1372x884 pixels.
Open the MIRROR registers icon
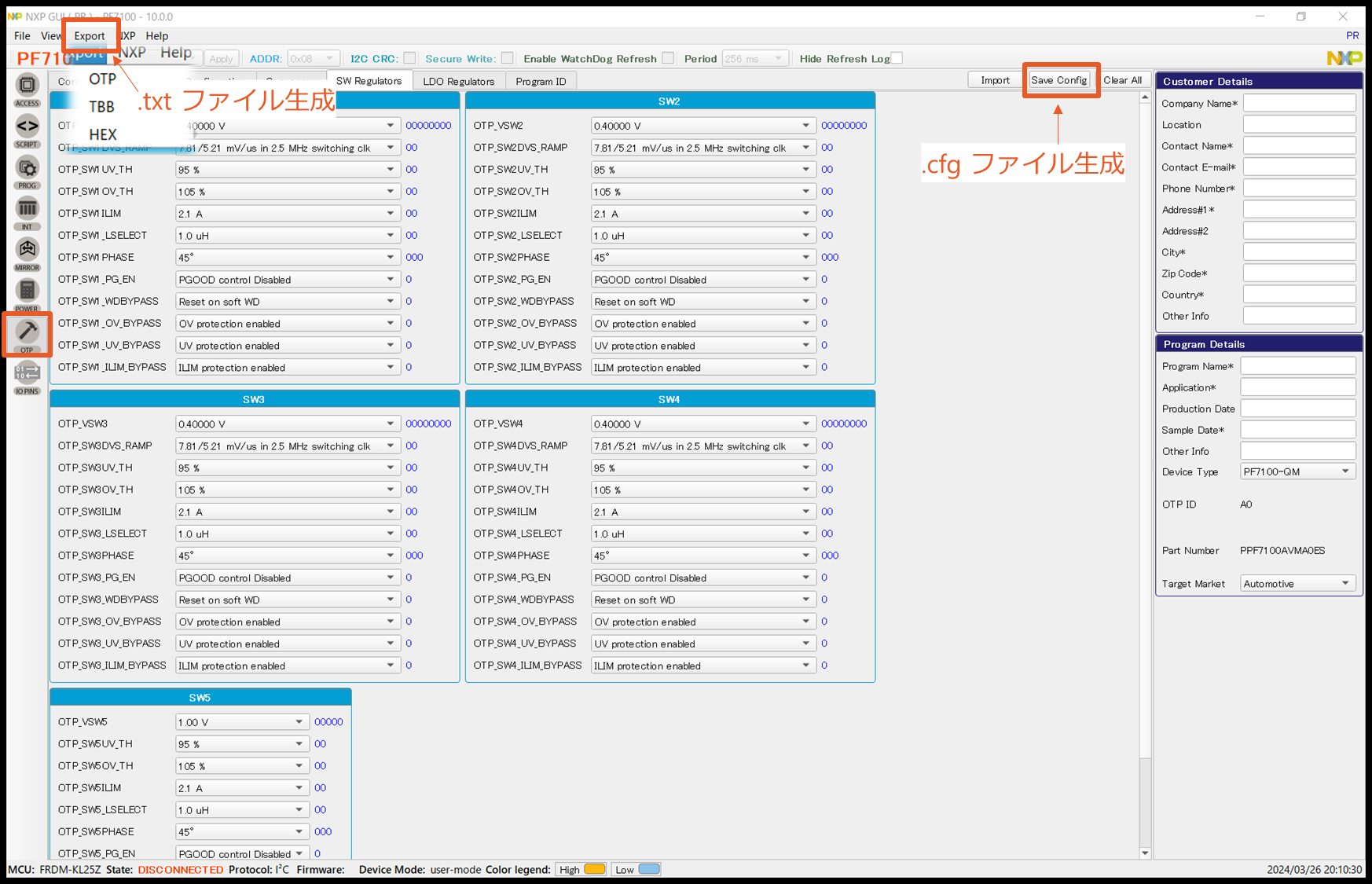coord(27,251)
